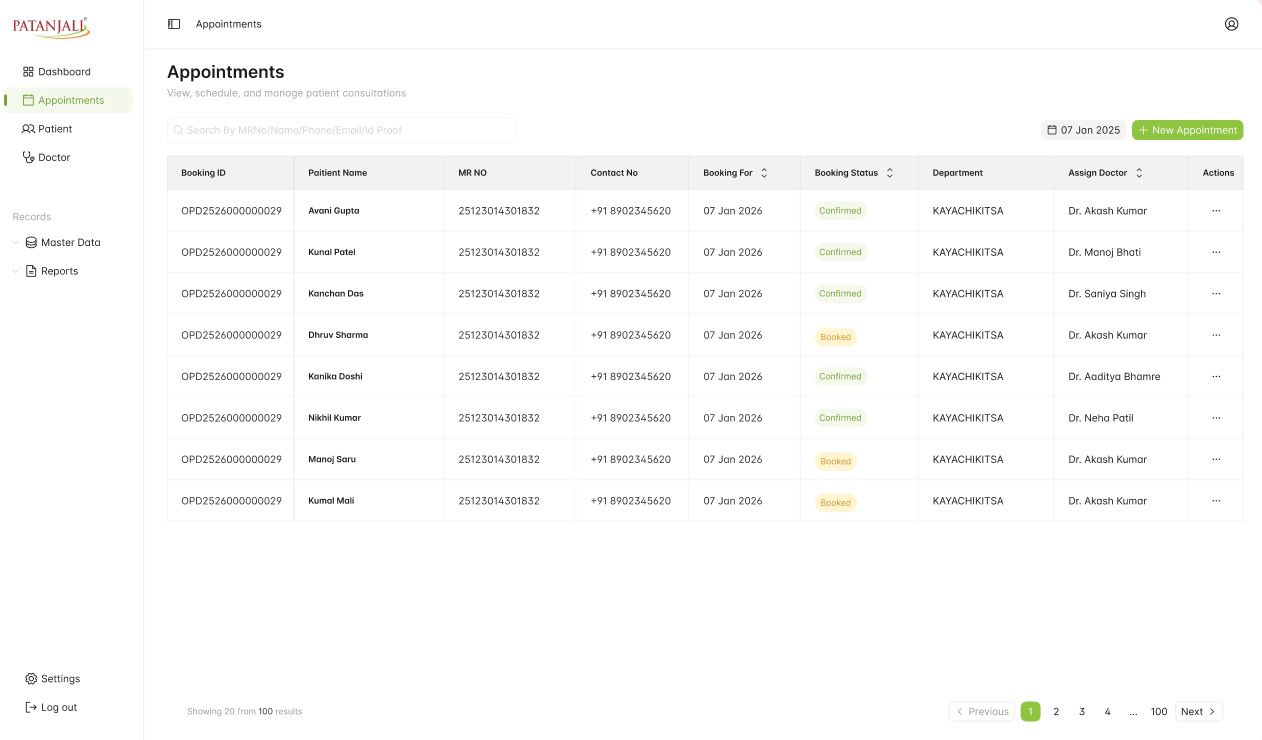The image size is (1262, 740).
Task: Open the 07 Jan 2025 date picker
Action: [x=1083, y=130]
